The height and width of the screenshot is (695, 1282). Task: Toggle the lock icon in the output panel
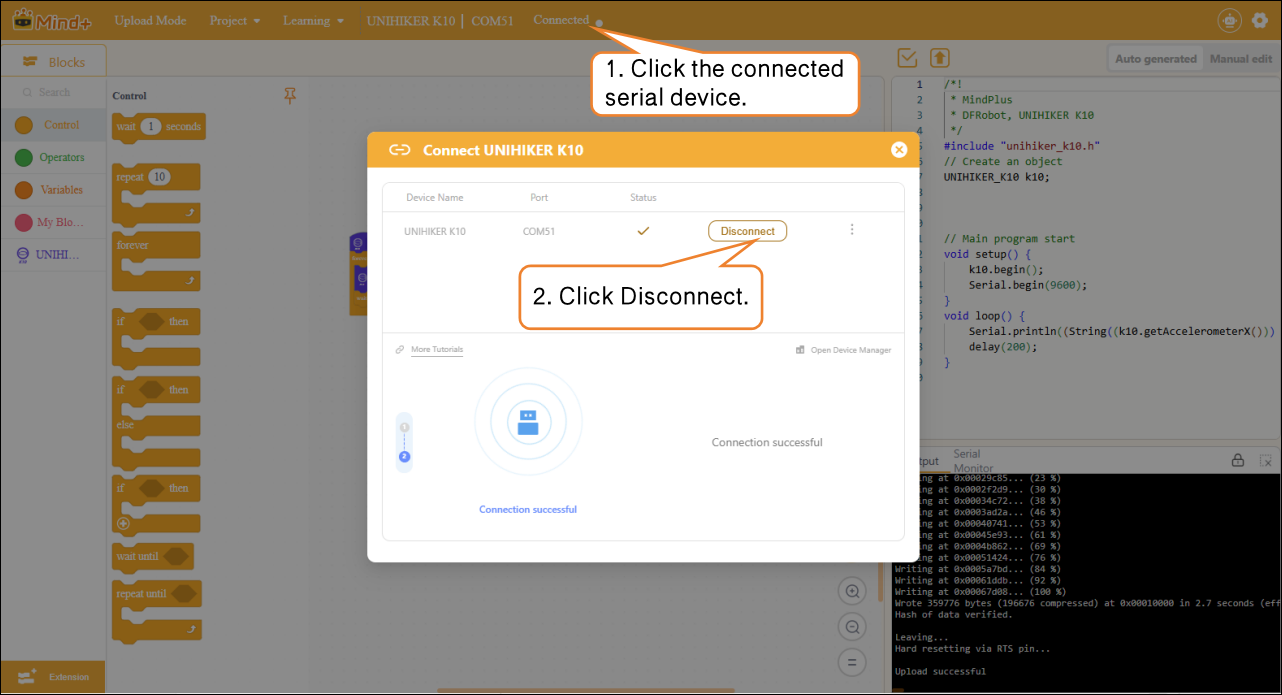[x=1237, y=461]
